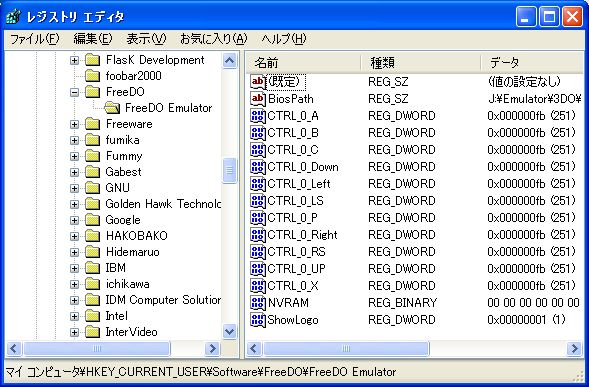Collapse the FreeDO key

74,92
